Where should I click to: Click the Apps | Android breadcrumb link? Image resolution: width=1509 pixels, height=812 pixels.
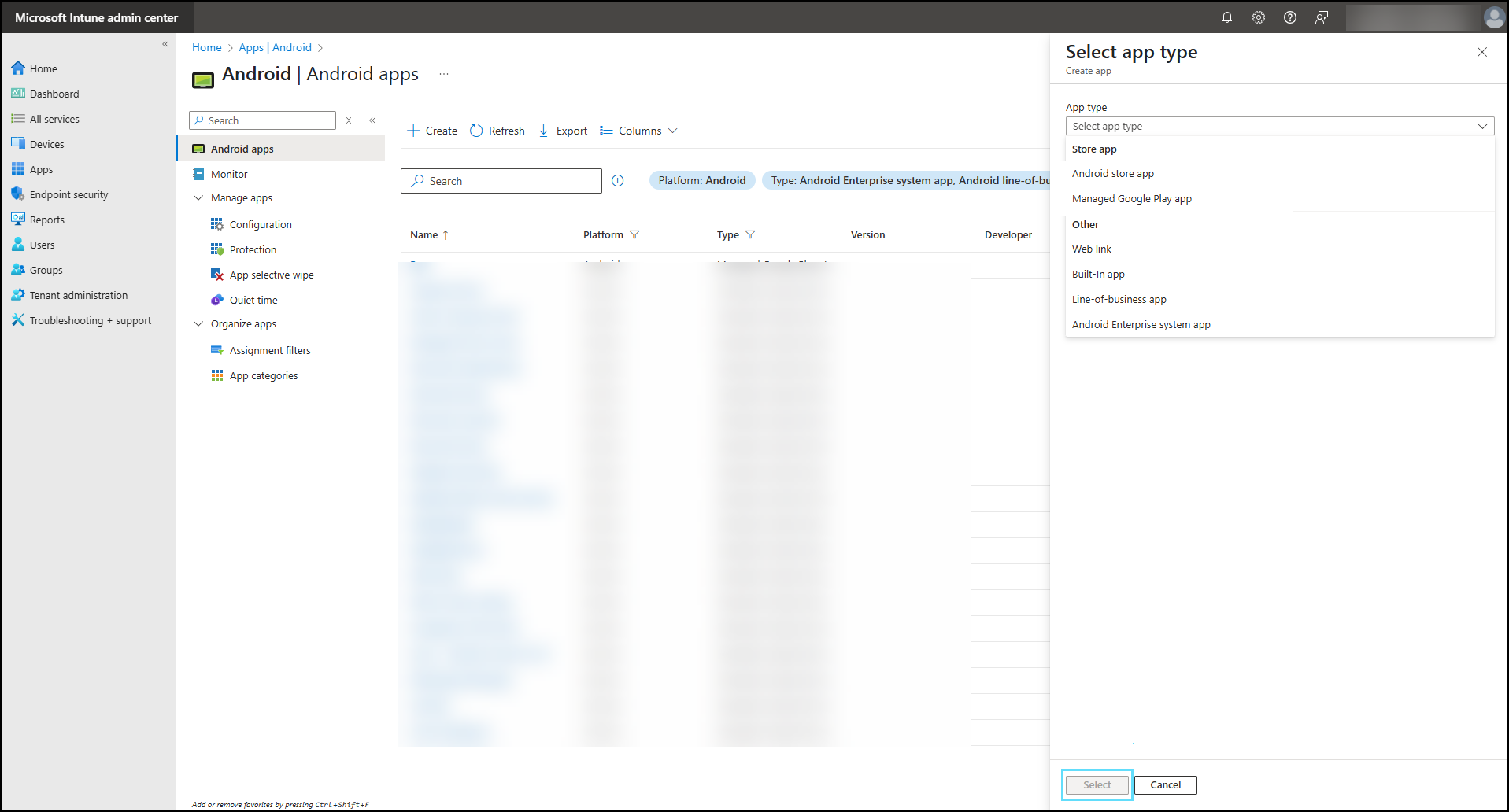click(x=275, y=47)
